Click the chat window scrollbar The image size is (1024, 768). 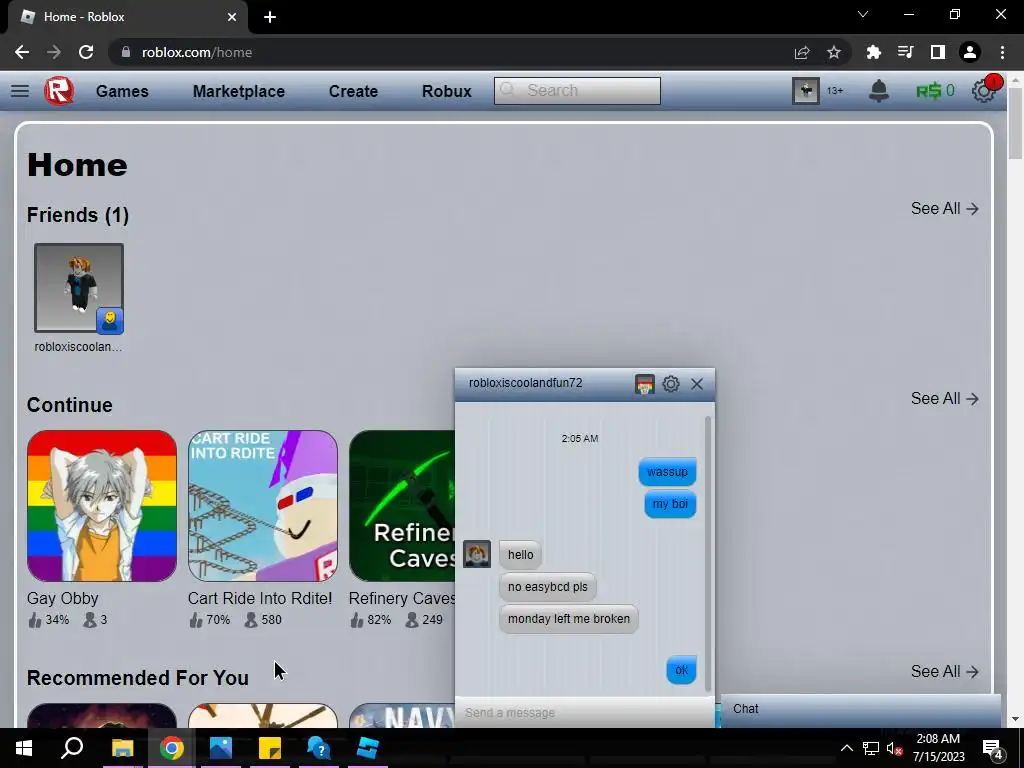[708, 554]
